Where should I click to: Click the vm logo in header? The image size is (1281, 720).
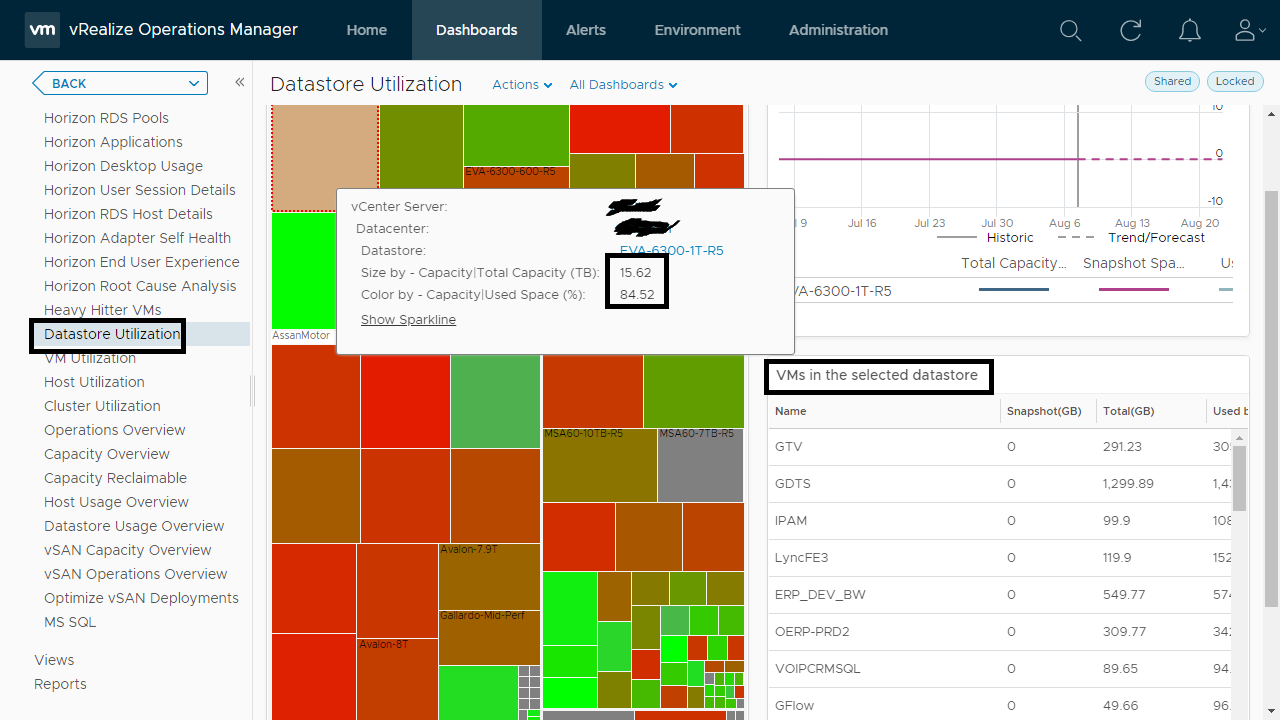(x=42, y=30)
